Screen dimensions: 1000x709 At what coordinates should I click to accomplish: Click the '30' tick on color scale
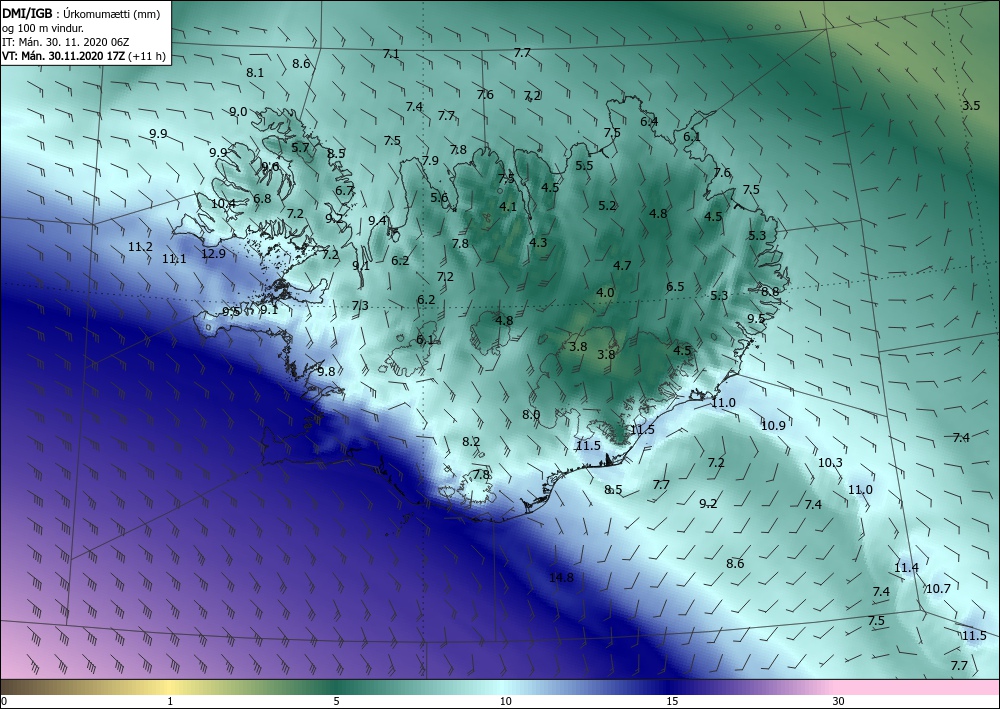(838, 701)
